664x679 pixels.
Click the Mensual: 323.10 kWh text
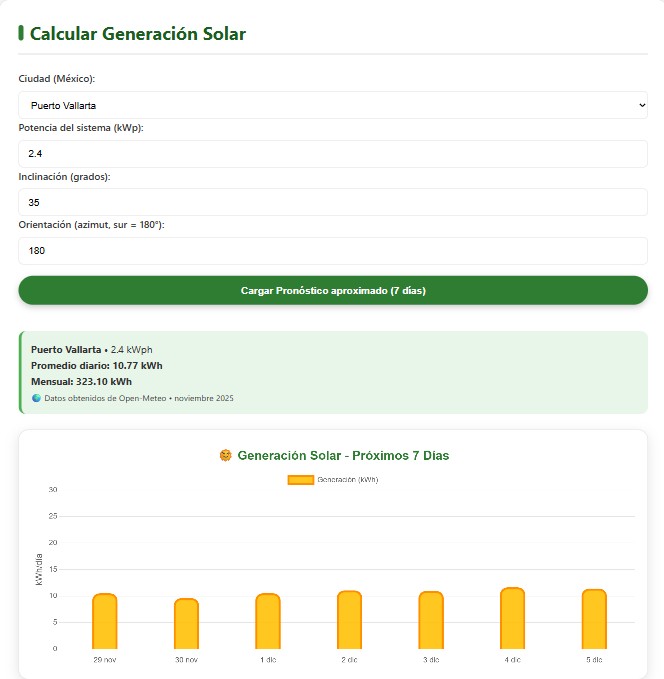pyautogui.click(x=81, y=382)
